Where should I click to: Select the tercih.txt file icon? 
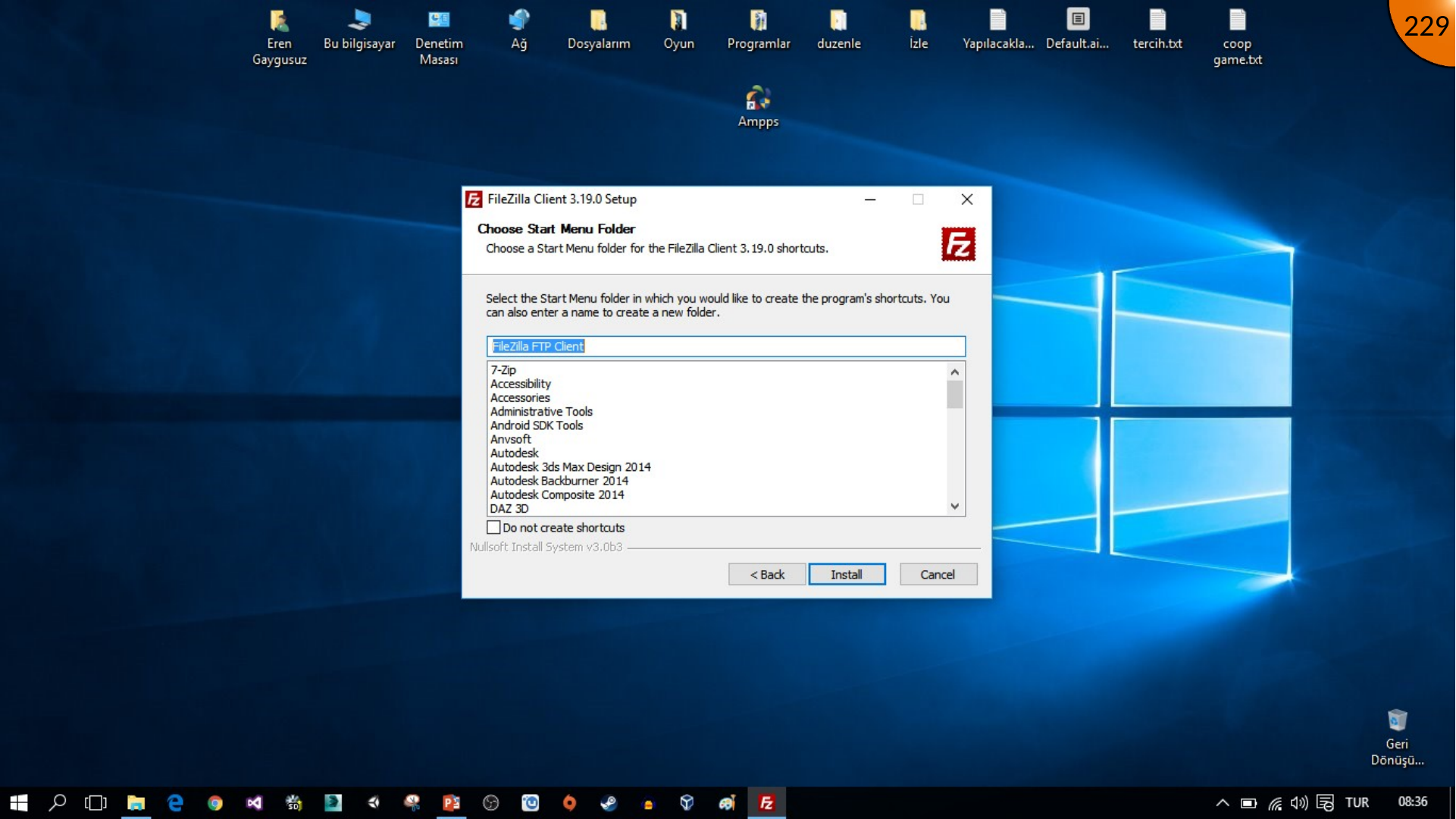tap(1157, 30)
